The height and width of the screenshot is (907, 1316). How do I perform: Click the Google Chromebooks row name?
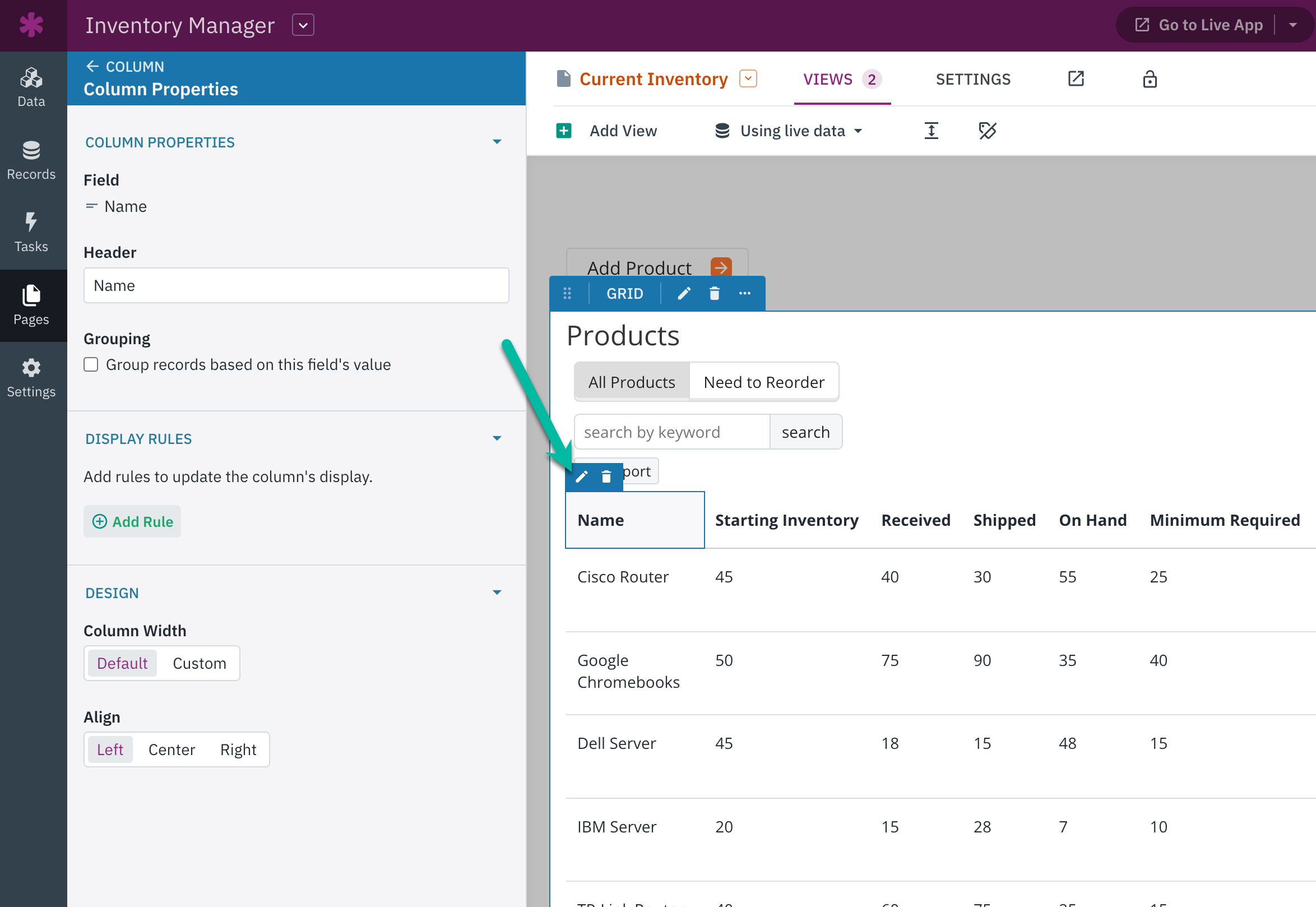(628, 671)
